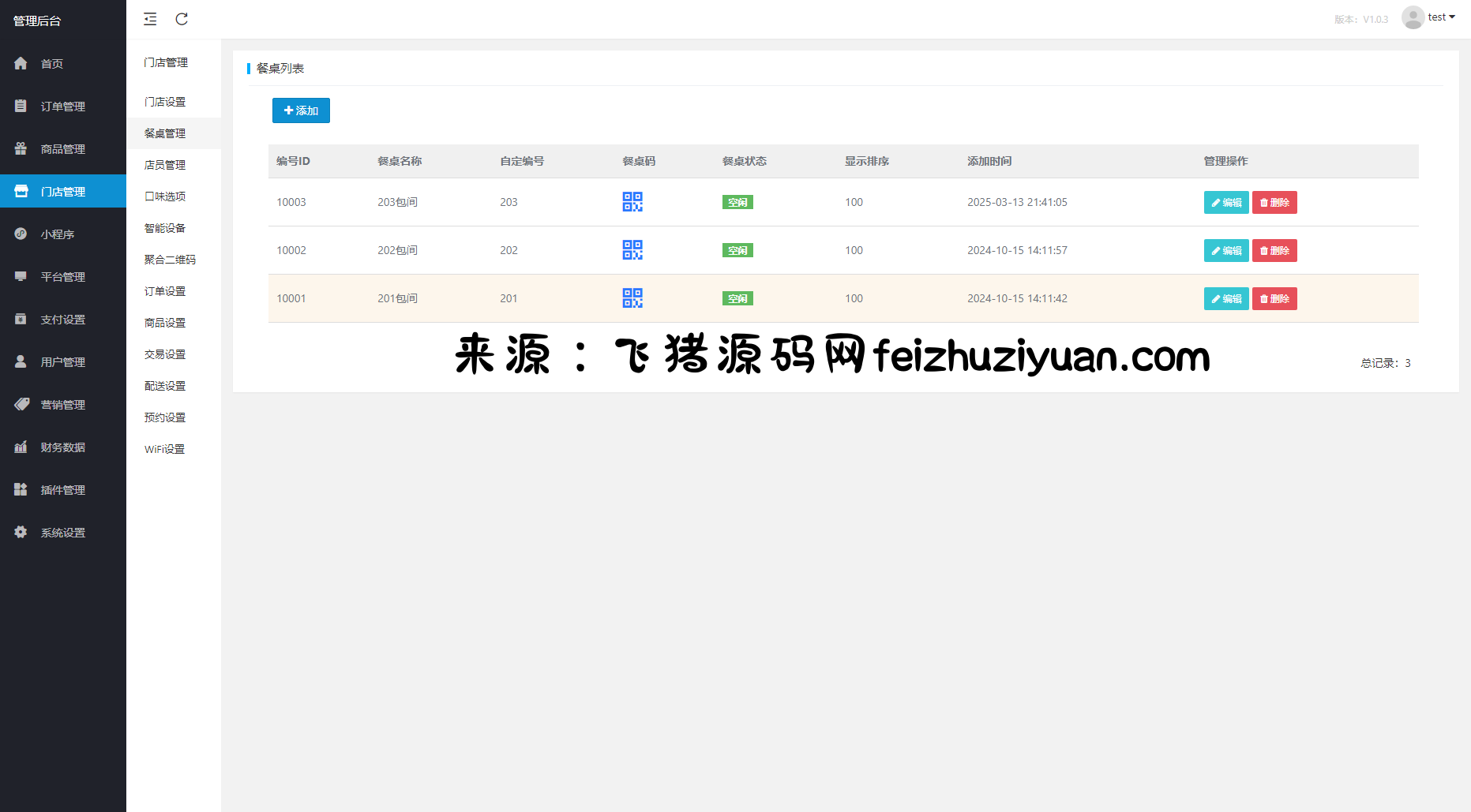Viewport: 1471px width, 812px height.
Task: Click the 添加 button to add table
Action: 301,110
